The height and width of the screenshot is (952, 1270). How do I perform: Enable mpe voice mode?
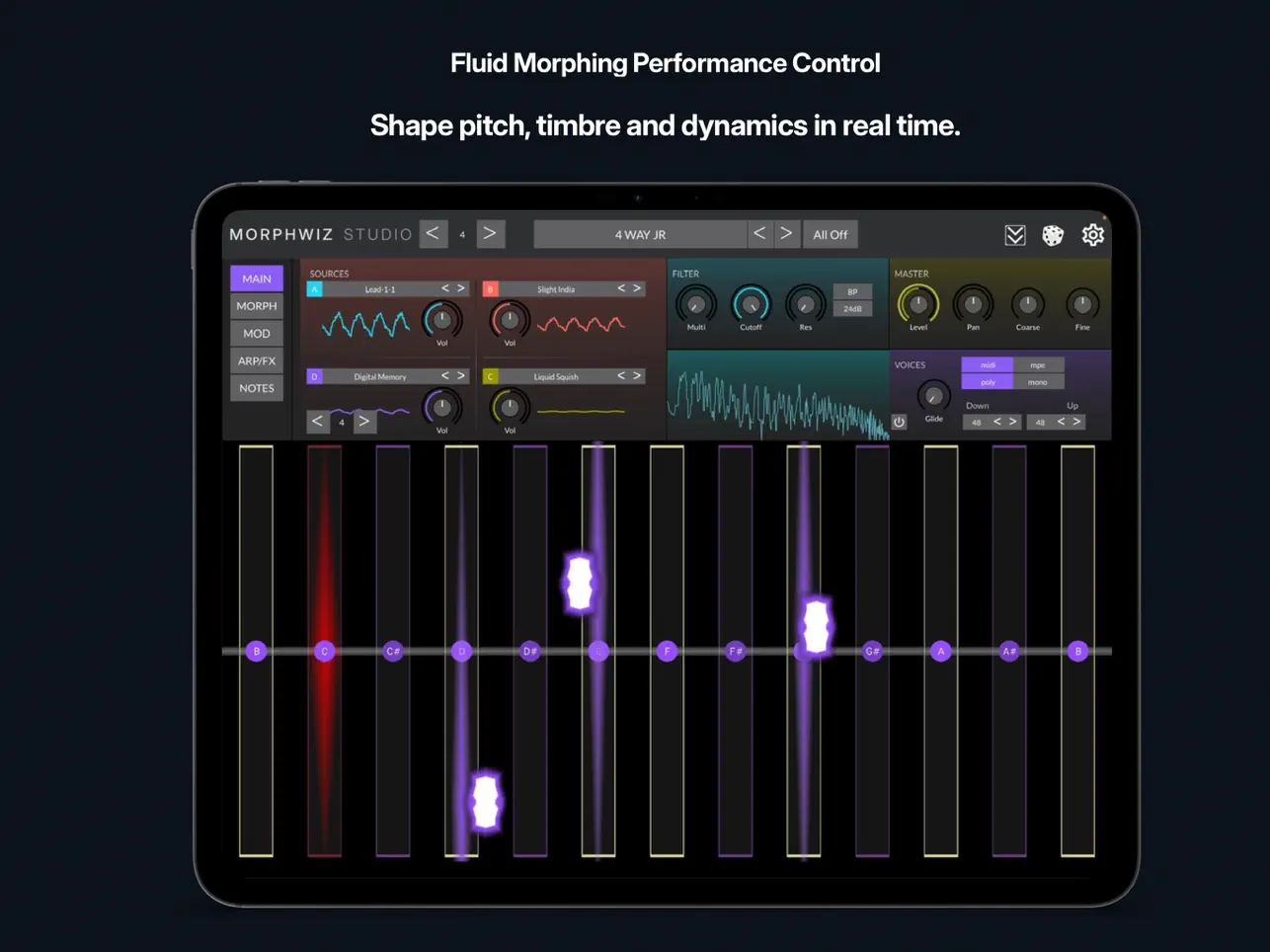(1038, 365)
